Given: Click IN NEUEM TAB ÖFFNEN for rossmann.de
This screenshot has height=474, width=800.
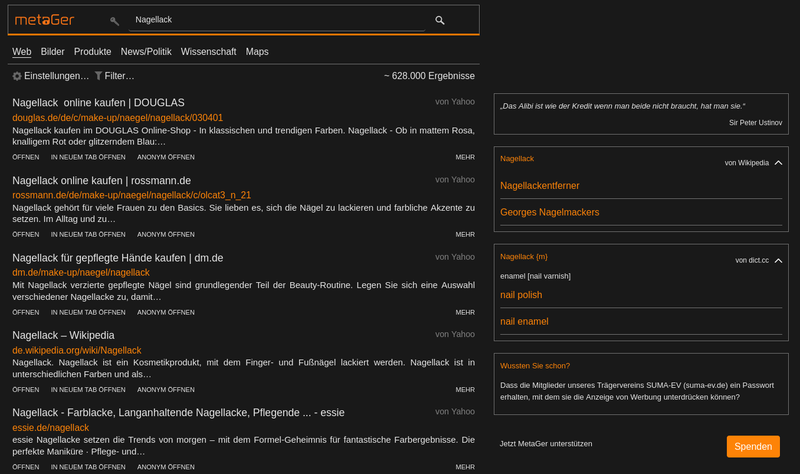Looking at the screenshot, I should [88, 235].
